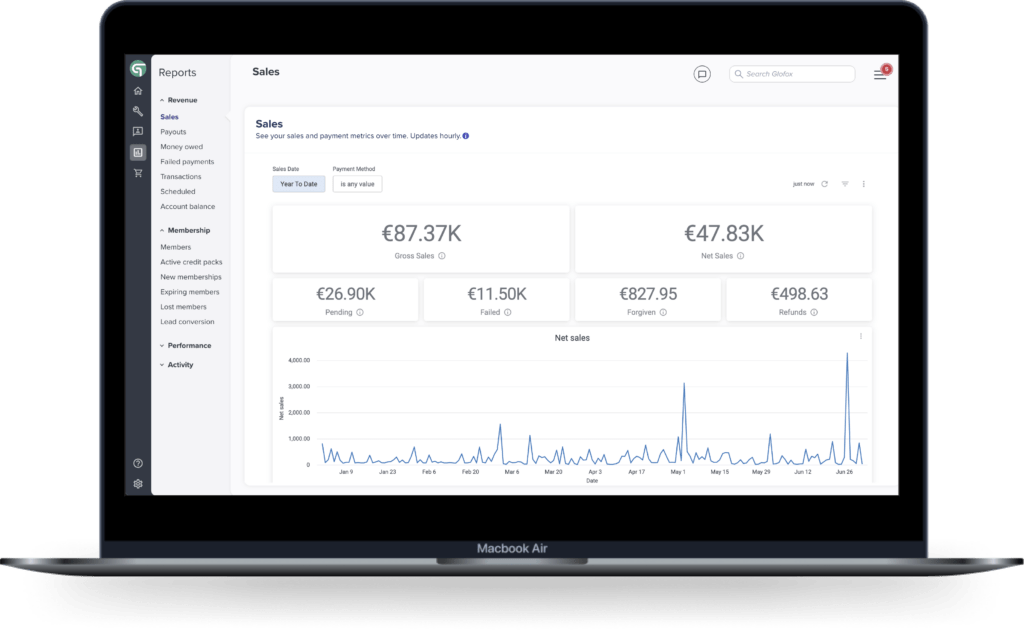Click the €827.95 Forgiven value

(x=648, y=294)
